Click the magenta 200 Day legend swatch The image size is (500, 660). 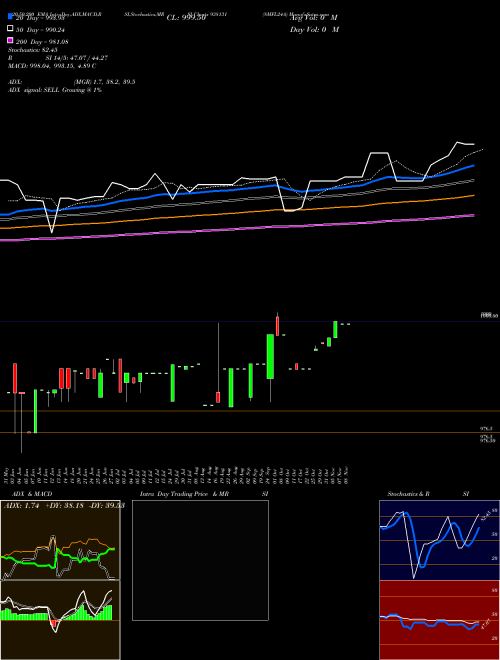coord(10,41)
